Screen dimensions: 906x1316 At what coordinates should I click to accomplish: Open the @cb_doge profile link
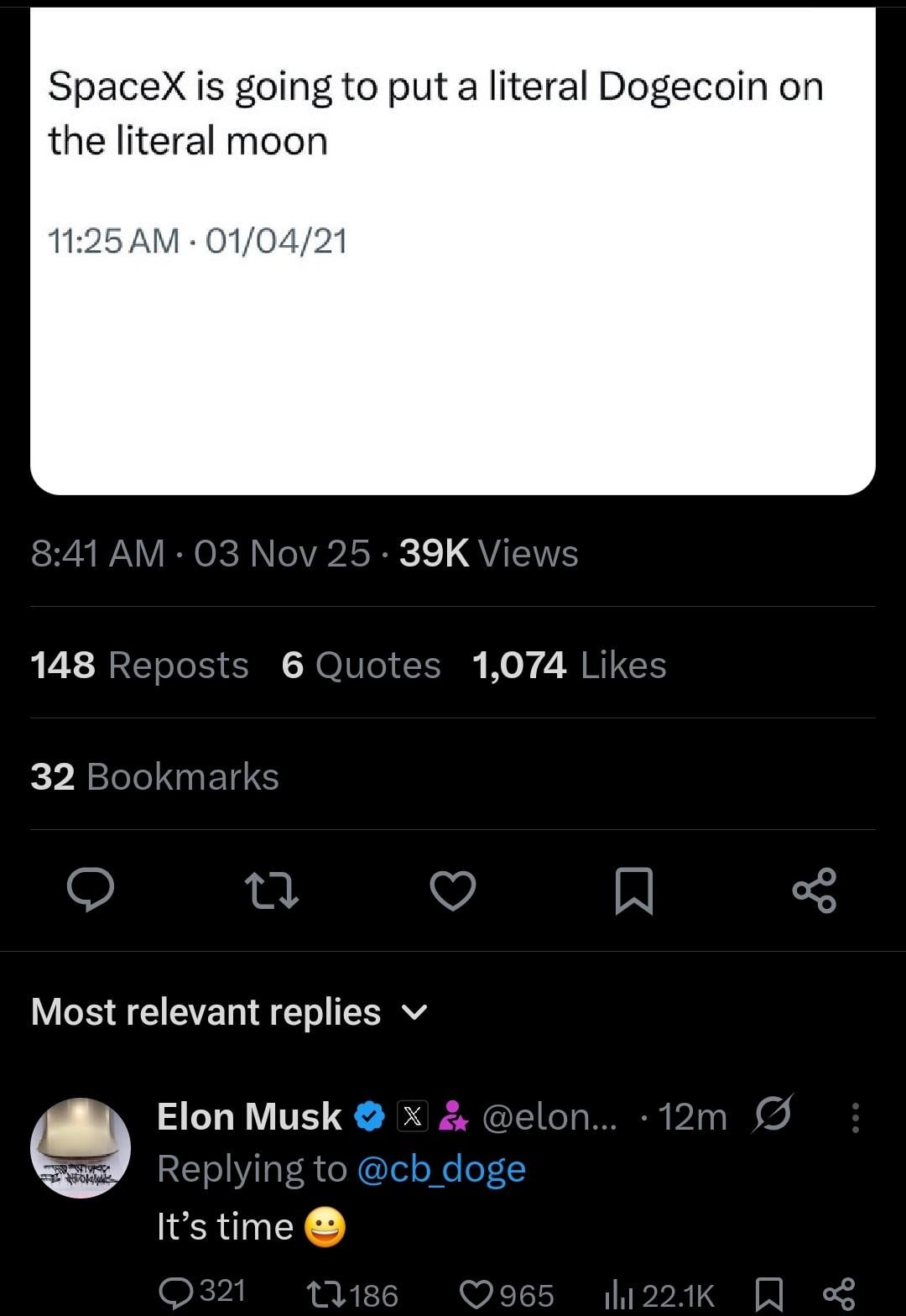coord(441,1169)
